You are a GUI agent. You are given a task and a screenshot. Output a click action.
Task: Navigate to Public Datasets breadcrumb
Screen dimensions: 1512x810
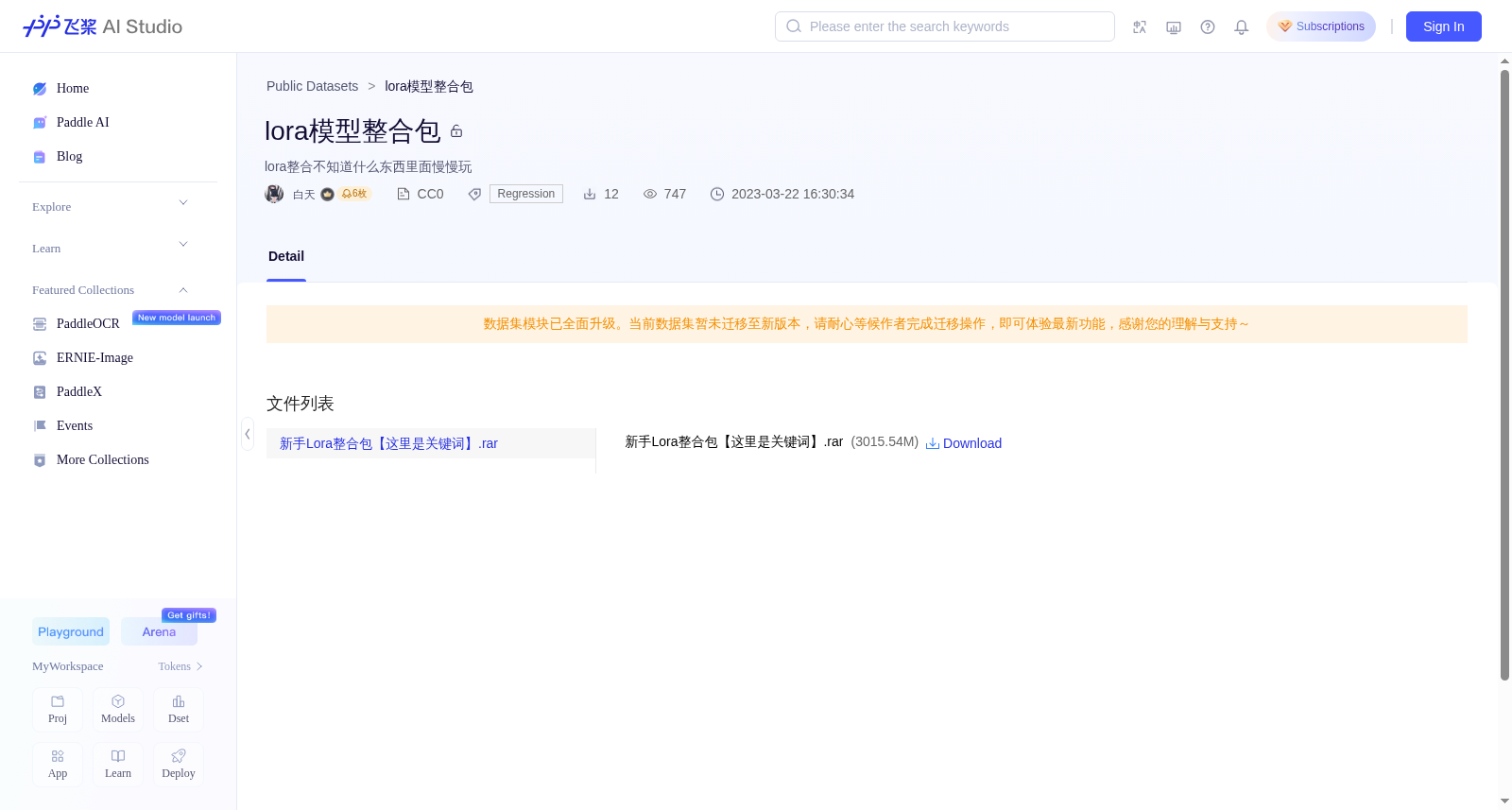click(x=312, y=86)
